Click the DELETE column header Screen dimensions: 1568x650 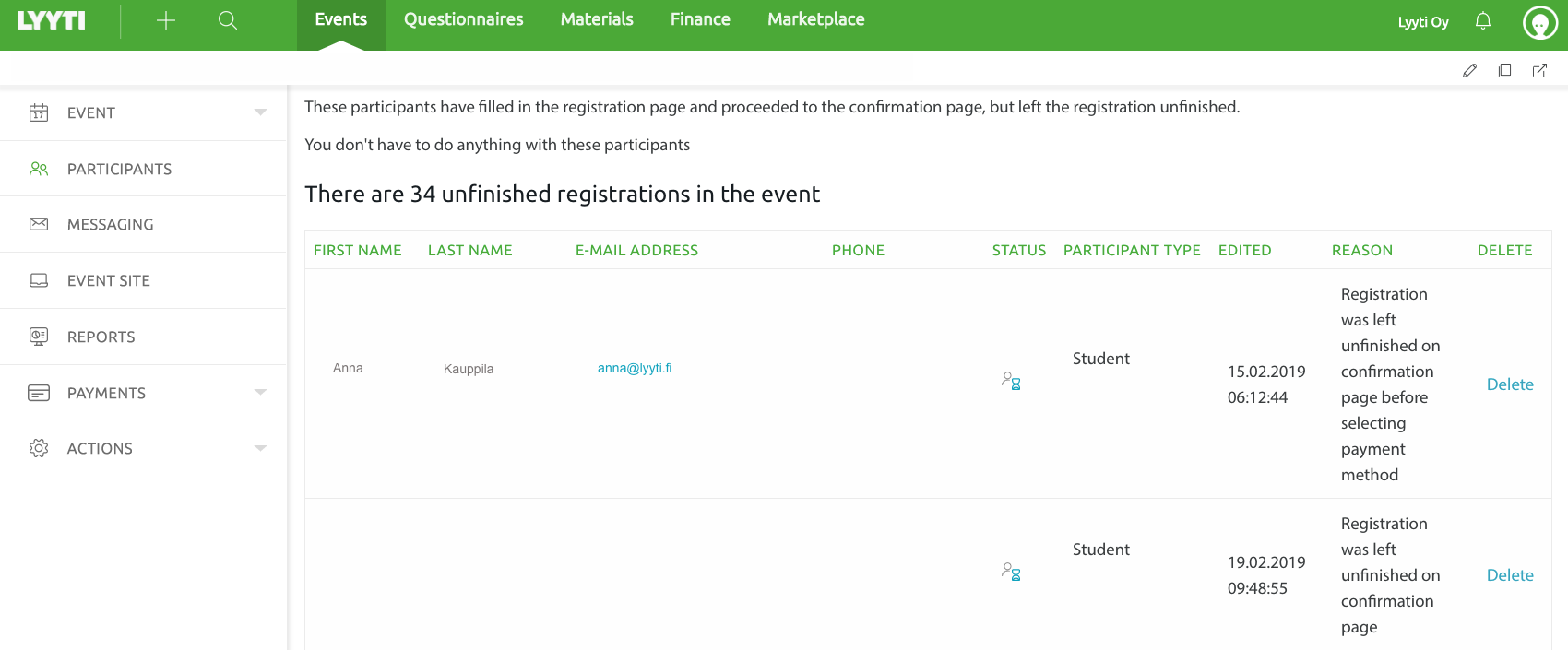pos(1505,250)
